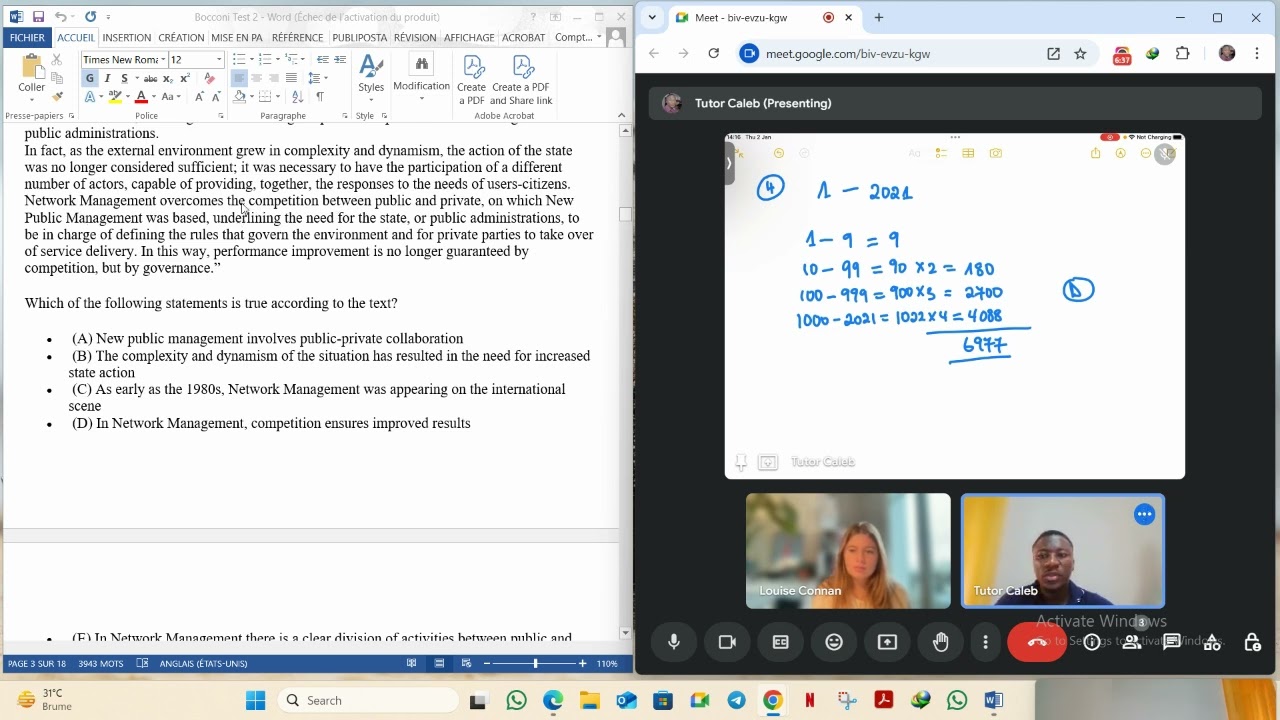Bookmark the page with the star icon
Image resolution: width=1280 pixels, height=720 pixels.
pyautogui.click(x=1080, y=54)
